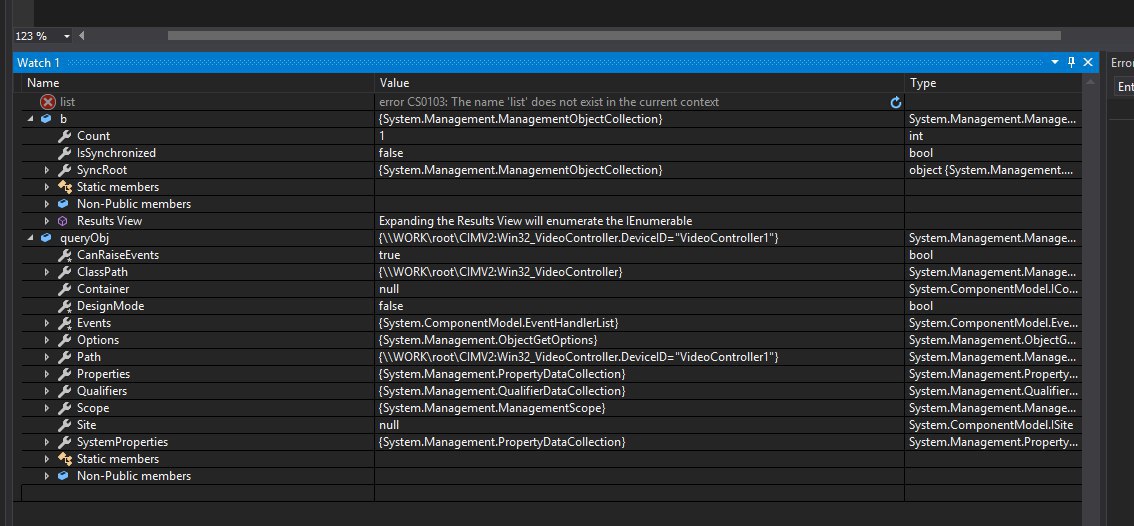Collapse the b variable node
This screenshot has height=526, width=1134.
30,119
